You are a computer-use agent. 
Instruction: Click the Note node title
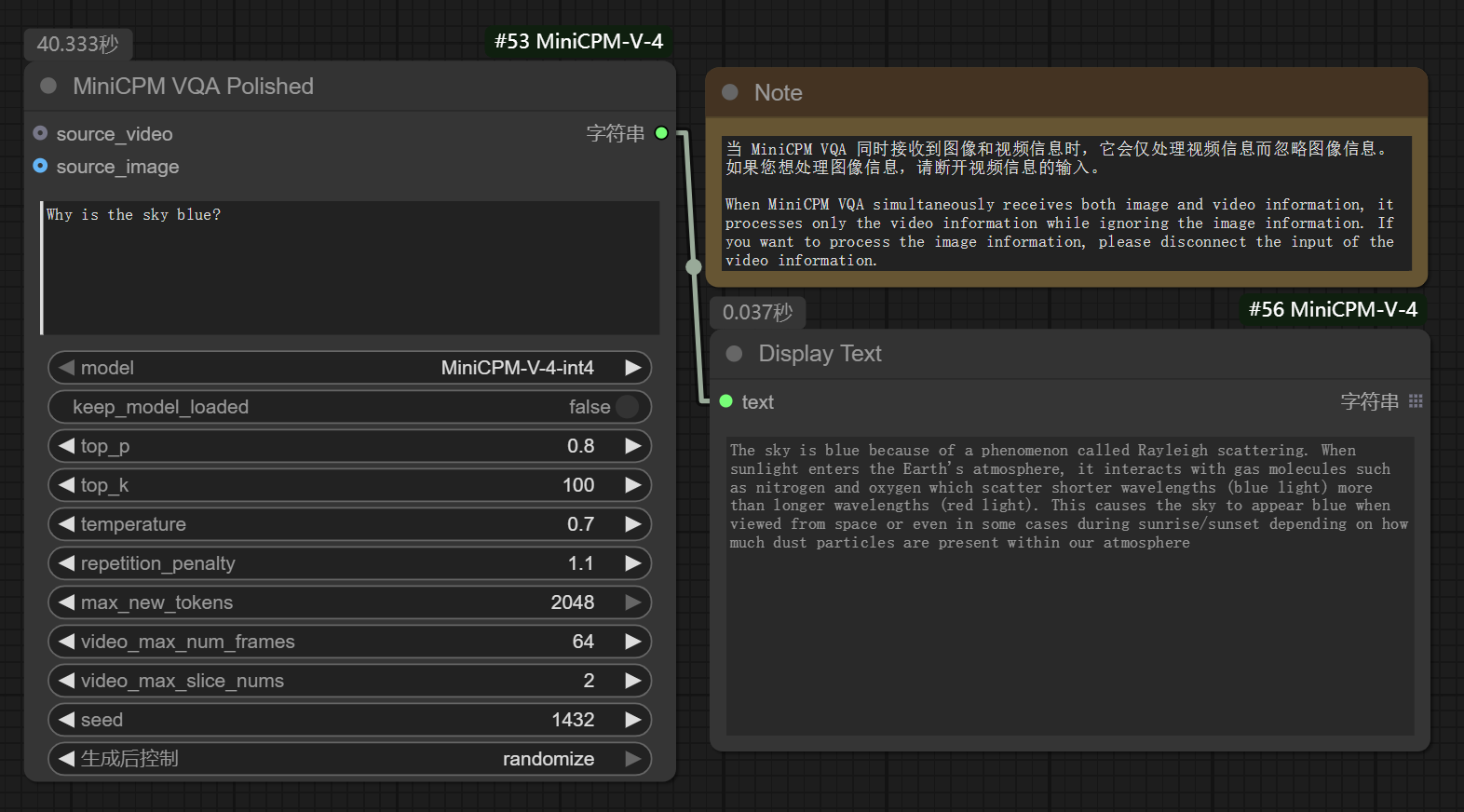click(x=779, y=92)
